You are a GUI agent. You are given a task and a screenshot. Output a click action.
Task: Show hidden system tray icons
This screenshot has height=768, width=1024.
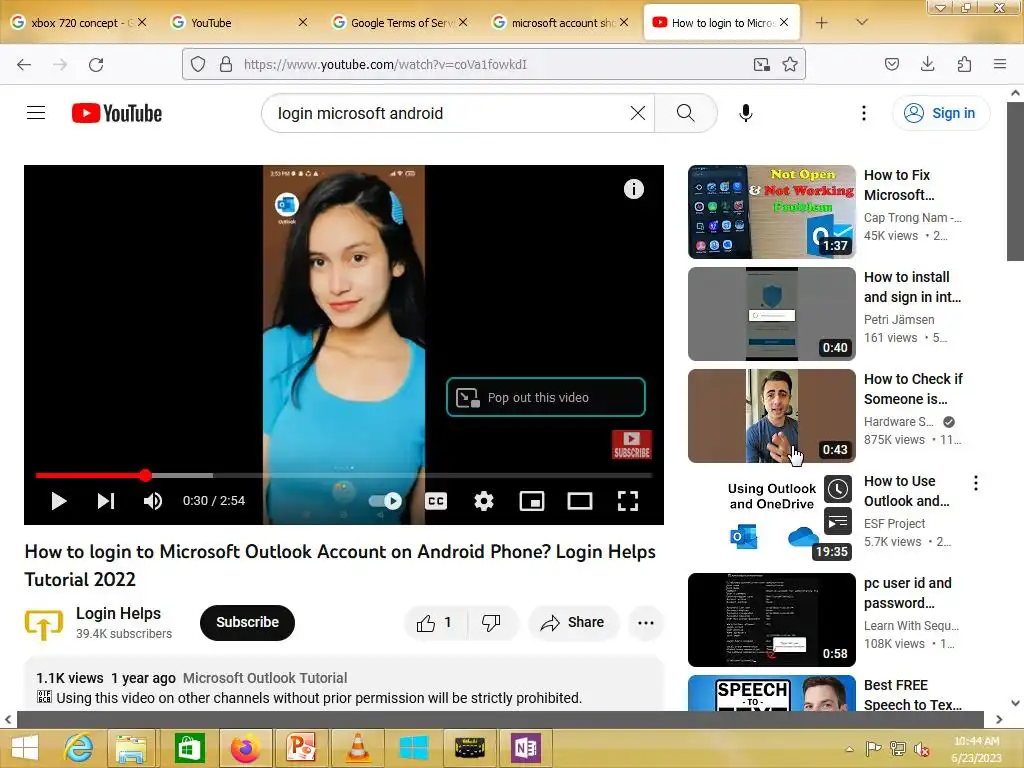850,750
